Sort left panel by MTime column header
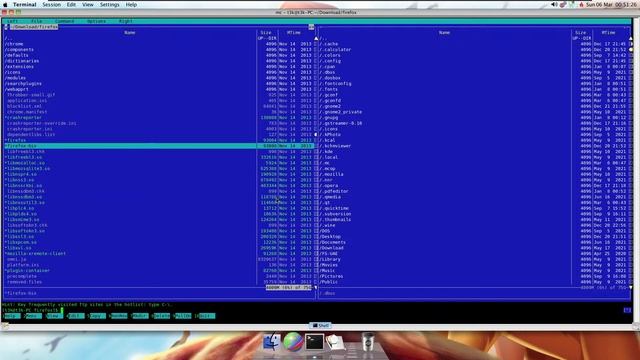The width and height of the screenshot is (640, 360). (x=293, y=32)
